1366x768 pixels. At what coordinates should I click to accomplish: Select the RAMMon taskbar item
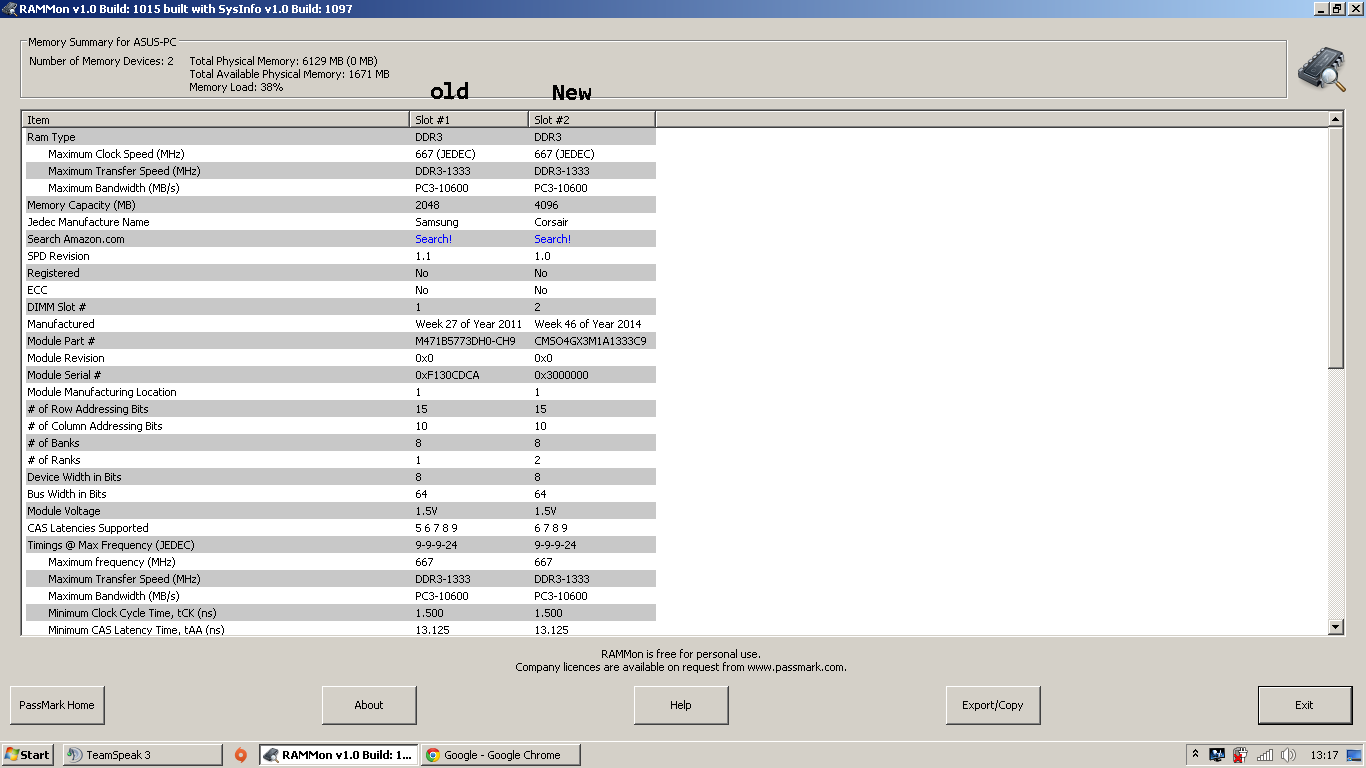(x=338, y=755)
